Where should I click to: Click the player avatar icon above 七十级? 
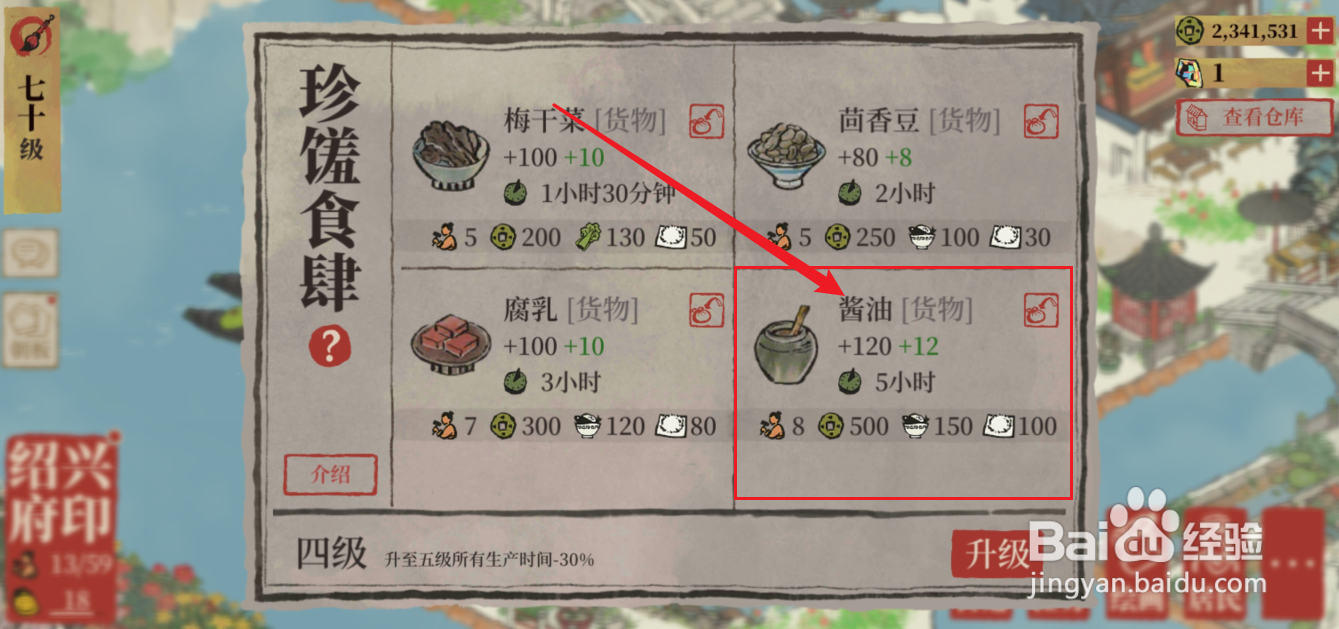click(33, 38)
